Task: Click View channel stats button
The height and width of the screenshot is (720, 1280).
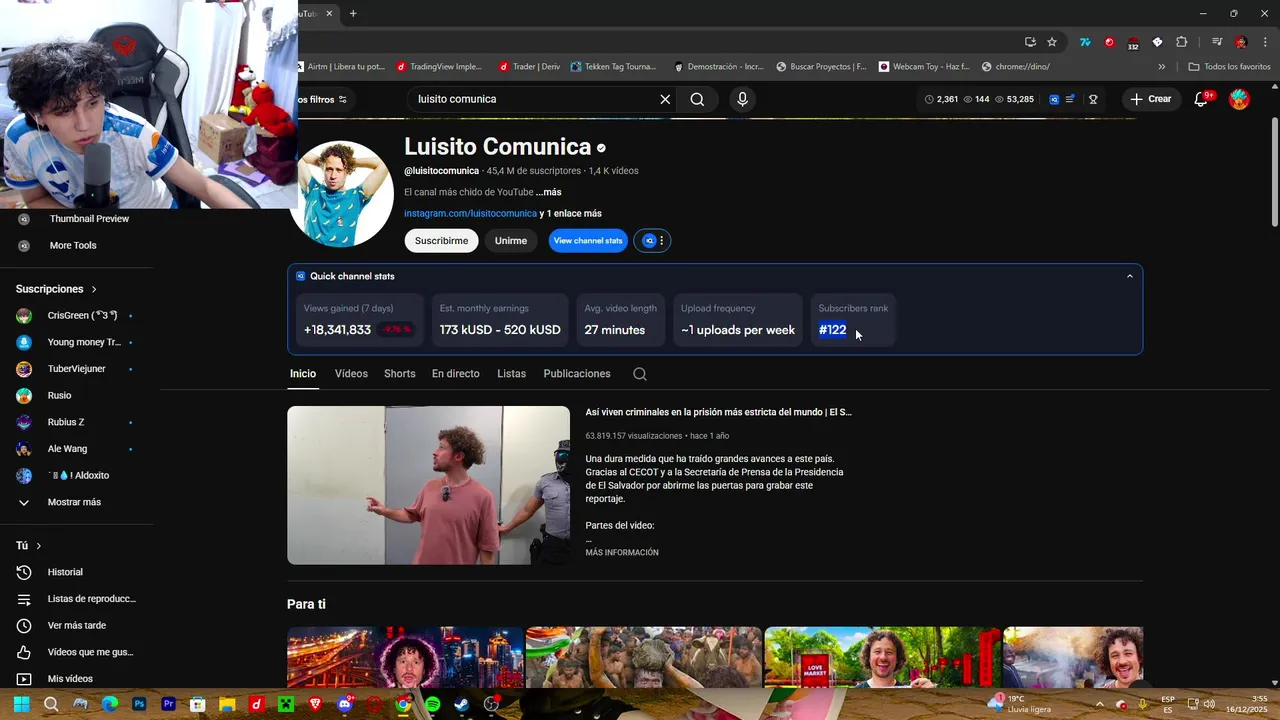Action: (x=588, y=241)
